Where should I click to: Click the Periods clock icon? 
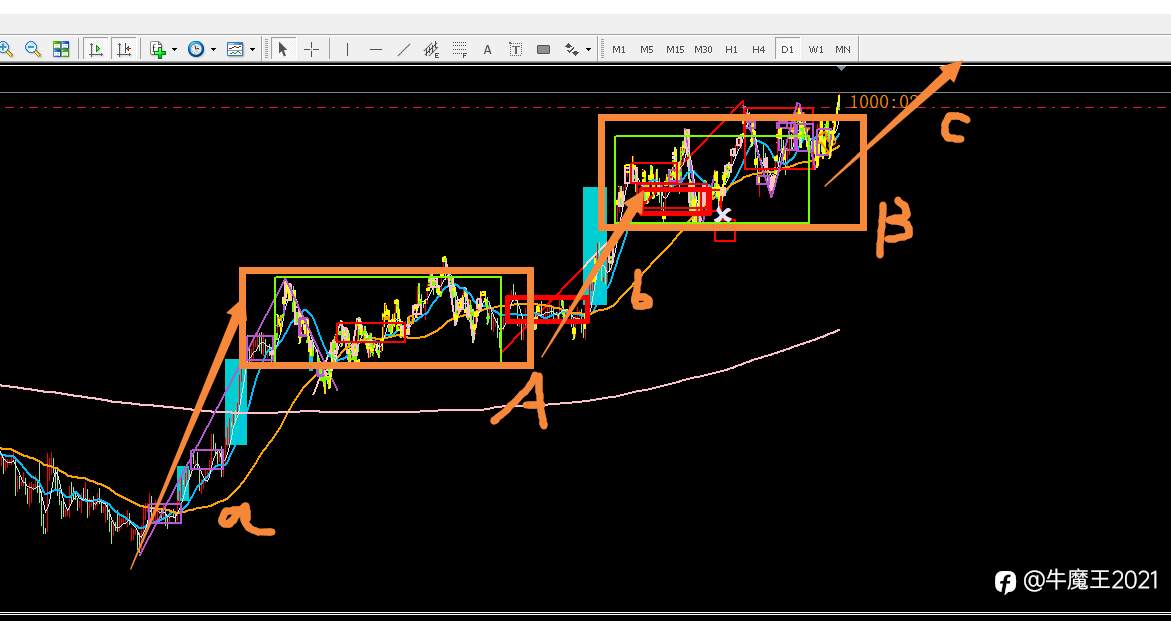196,49
